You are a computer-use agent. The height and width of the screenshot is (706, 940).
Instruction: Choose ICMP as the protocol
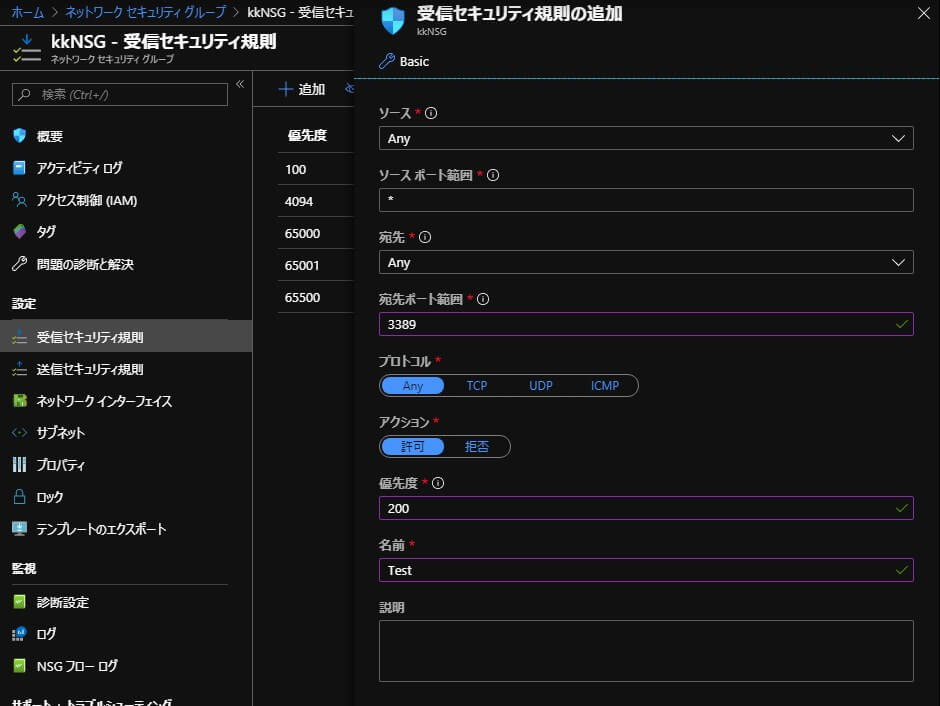tap(604, 385)
